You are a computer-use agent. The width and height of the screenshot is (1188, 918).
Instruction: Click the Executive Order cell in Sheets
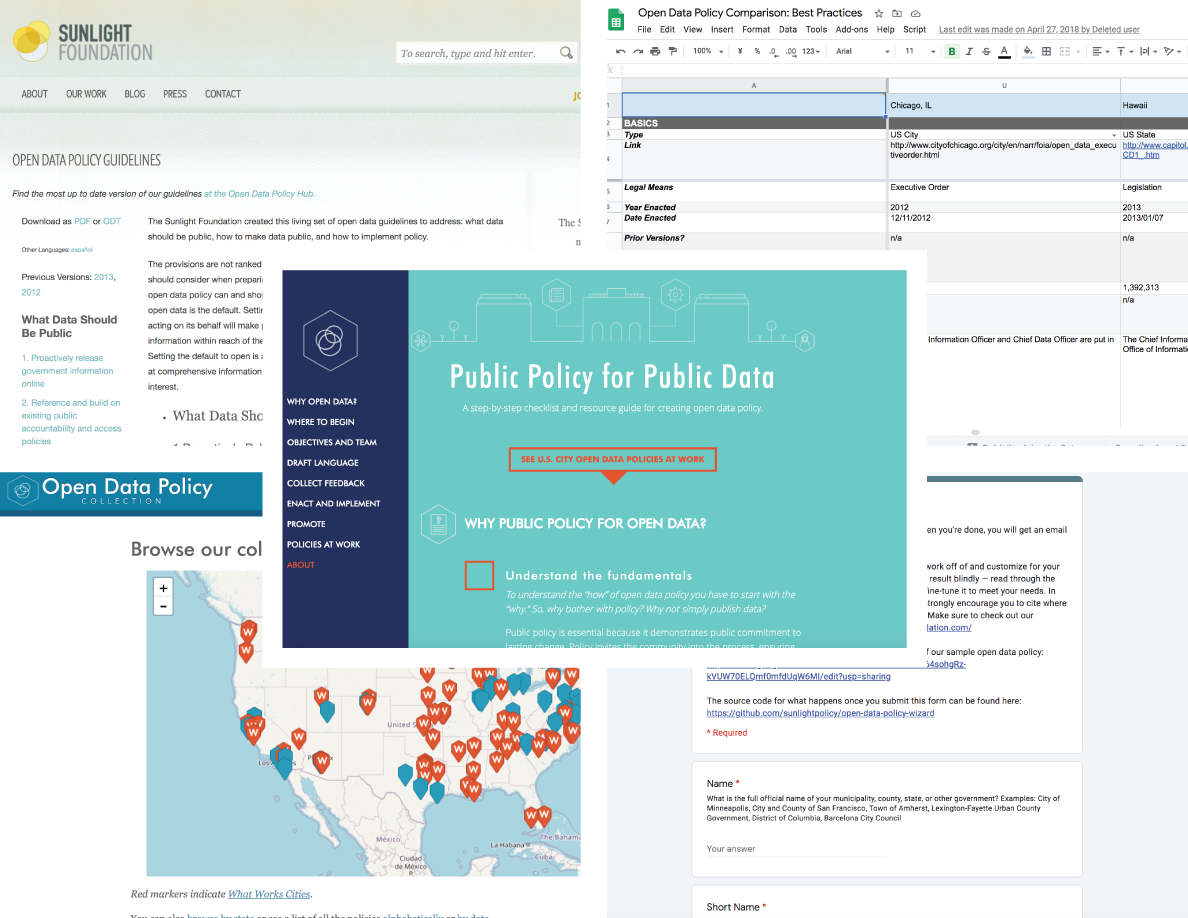1003,191
